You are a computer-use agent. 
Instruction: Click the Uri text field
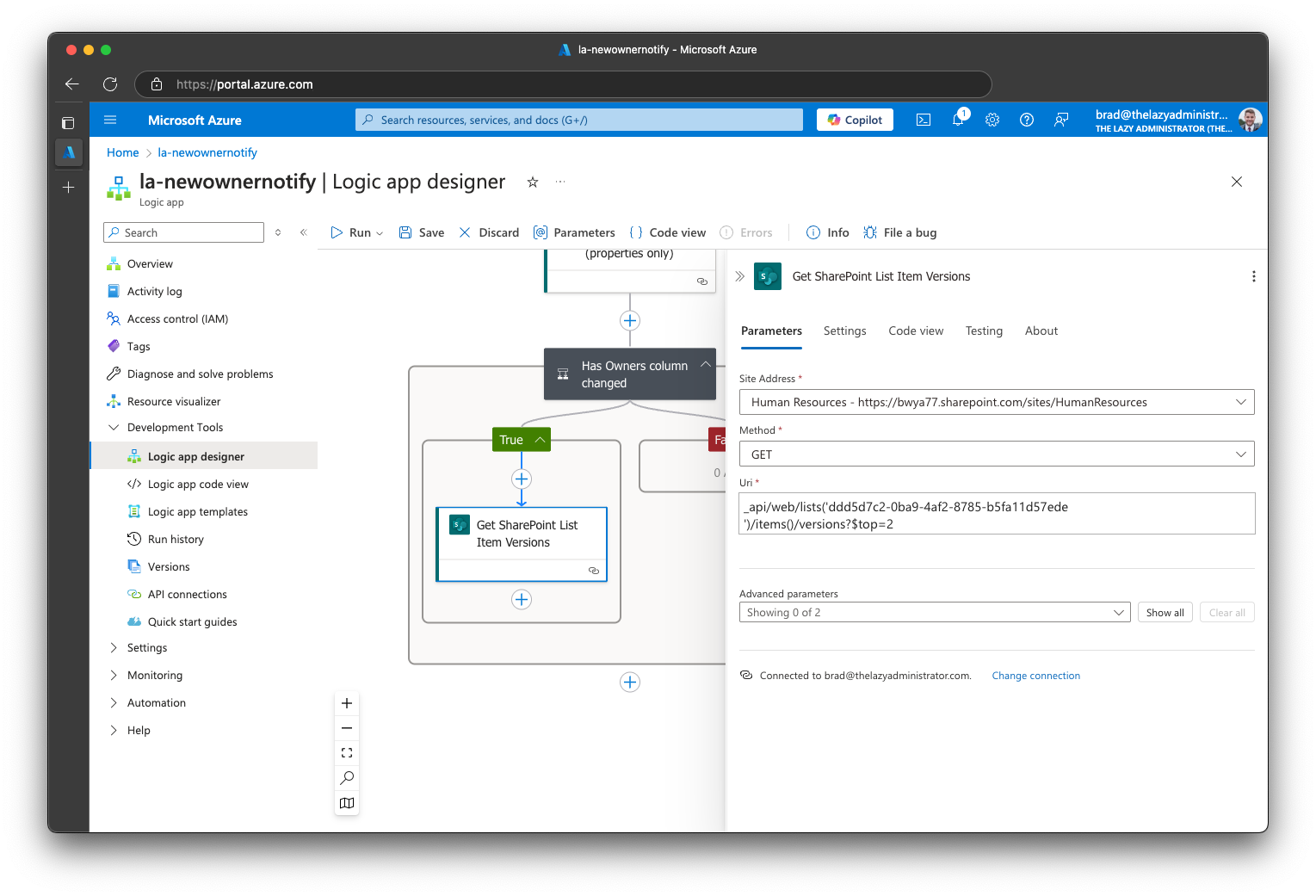click(997, 514)
